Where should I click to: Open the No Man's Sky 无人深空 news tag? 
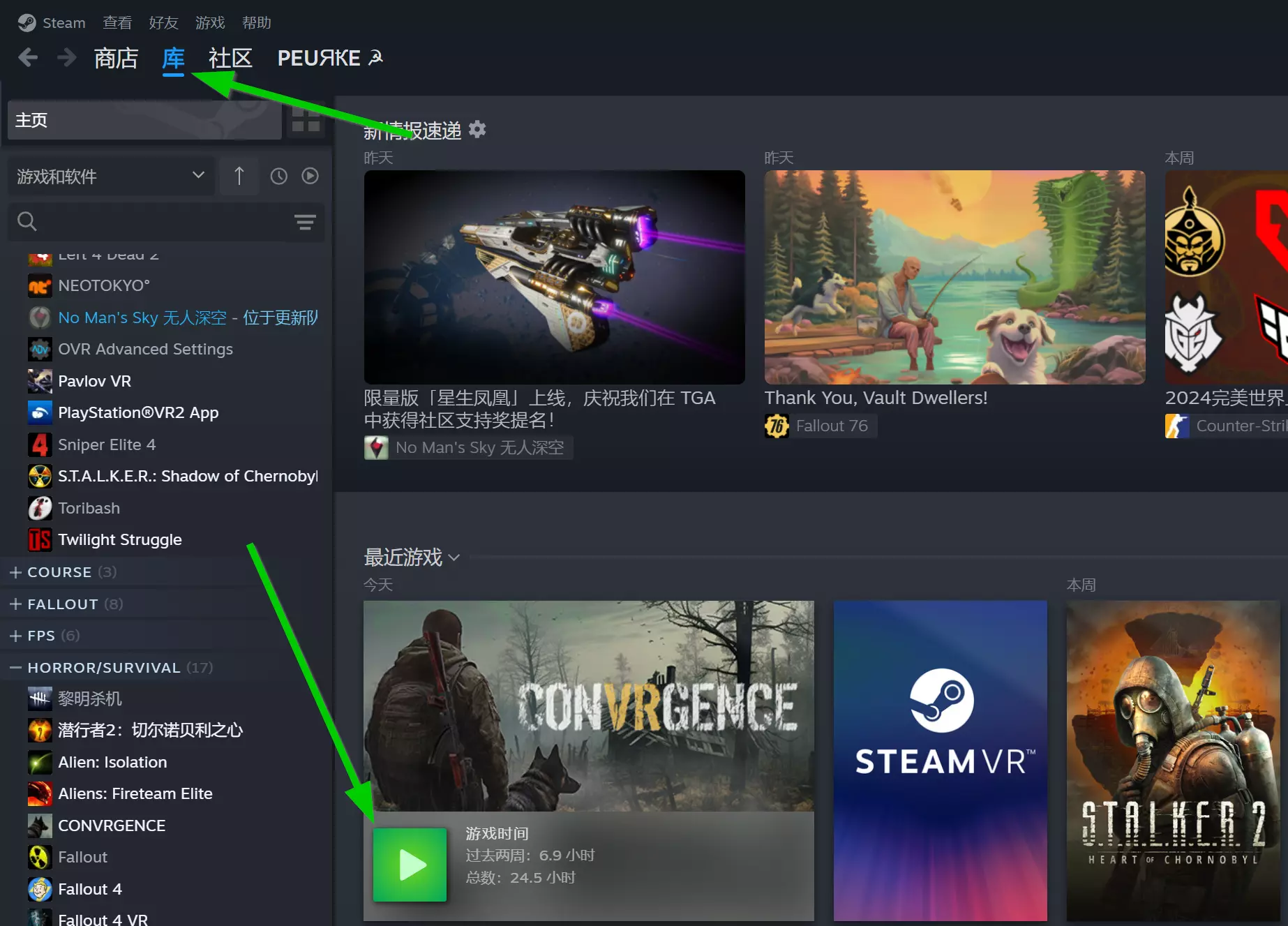468,447
